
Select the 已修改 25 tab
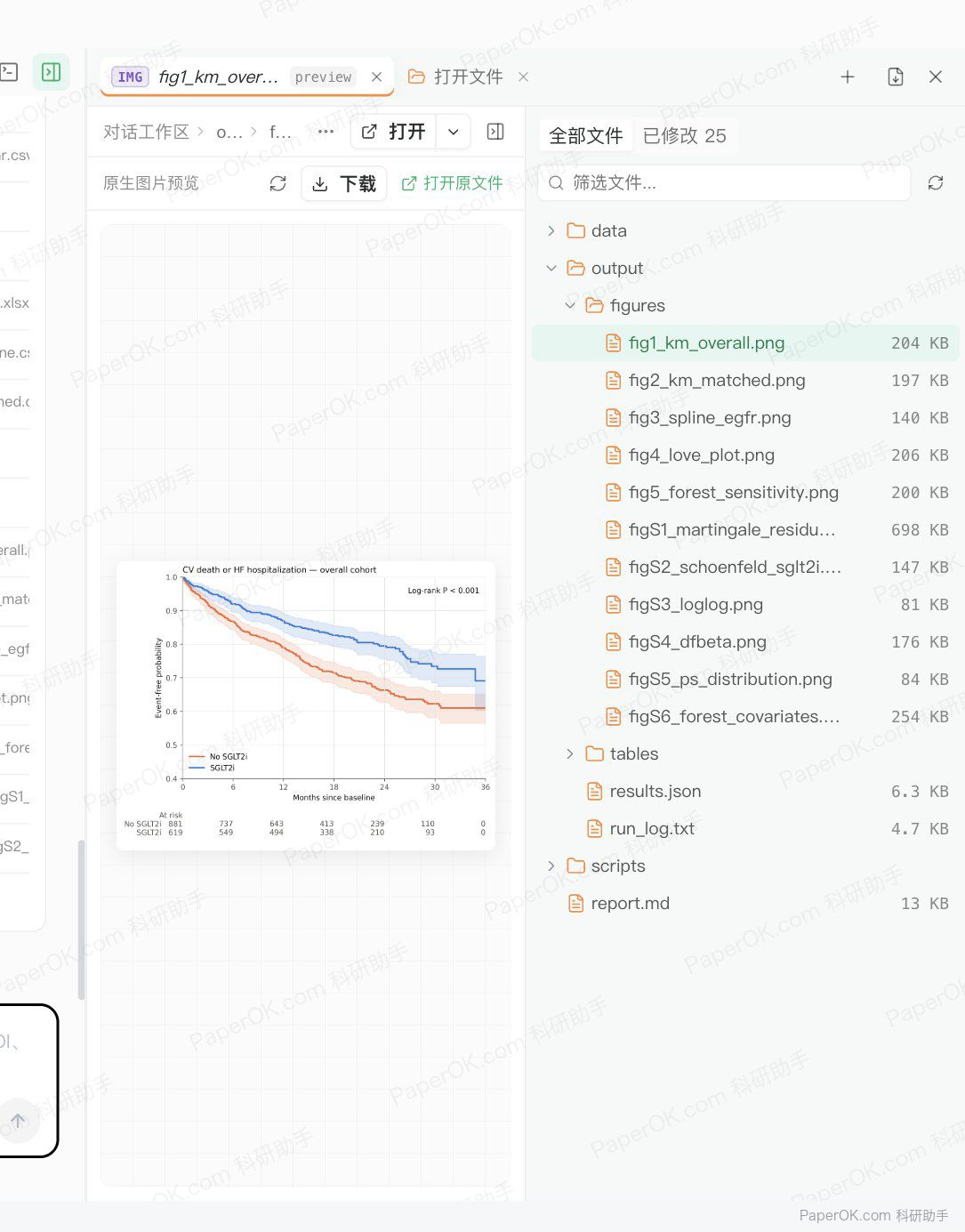point(685,135)
